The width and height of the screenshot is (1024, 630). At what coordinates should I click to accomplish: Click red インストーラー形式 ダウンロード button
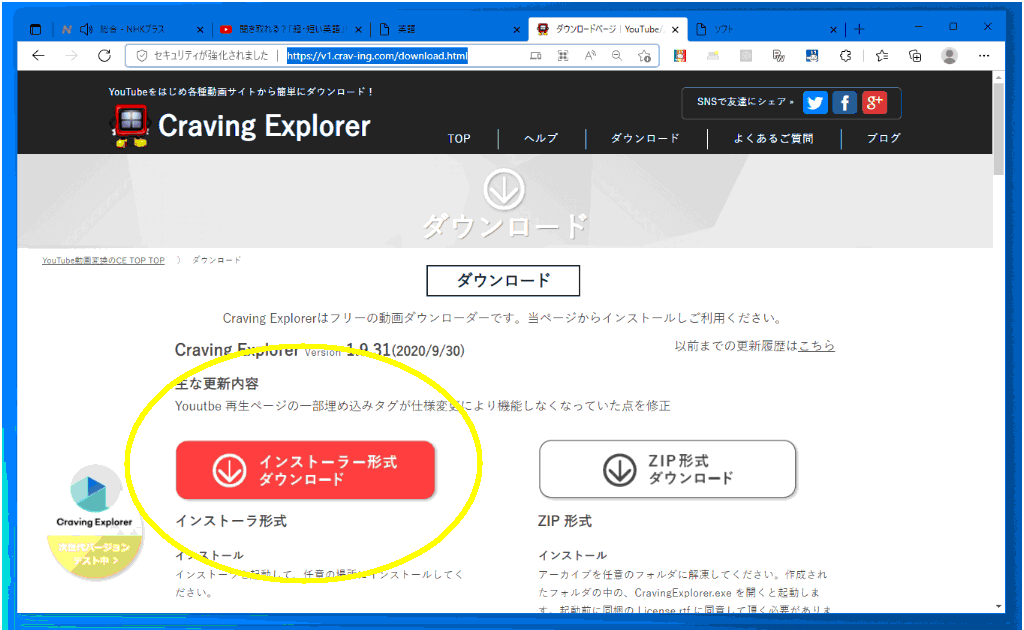[306, 470]
